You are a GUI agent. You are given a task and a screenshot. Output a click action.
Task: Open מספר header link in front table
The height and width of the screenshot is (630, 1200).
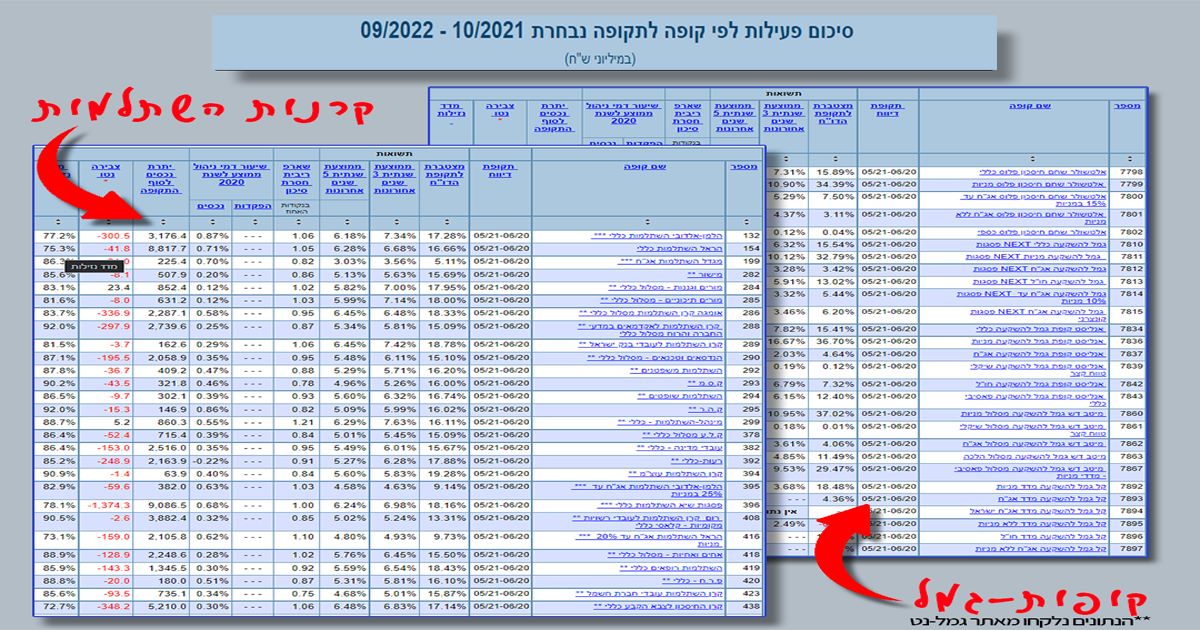pyautogui.click(x=742, y=167)
